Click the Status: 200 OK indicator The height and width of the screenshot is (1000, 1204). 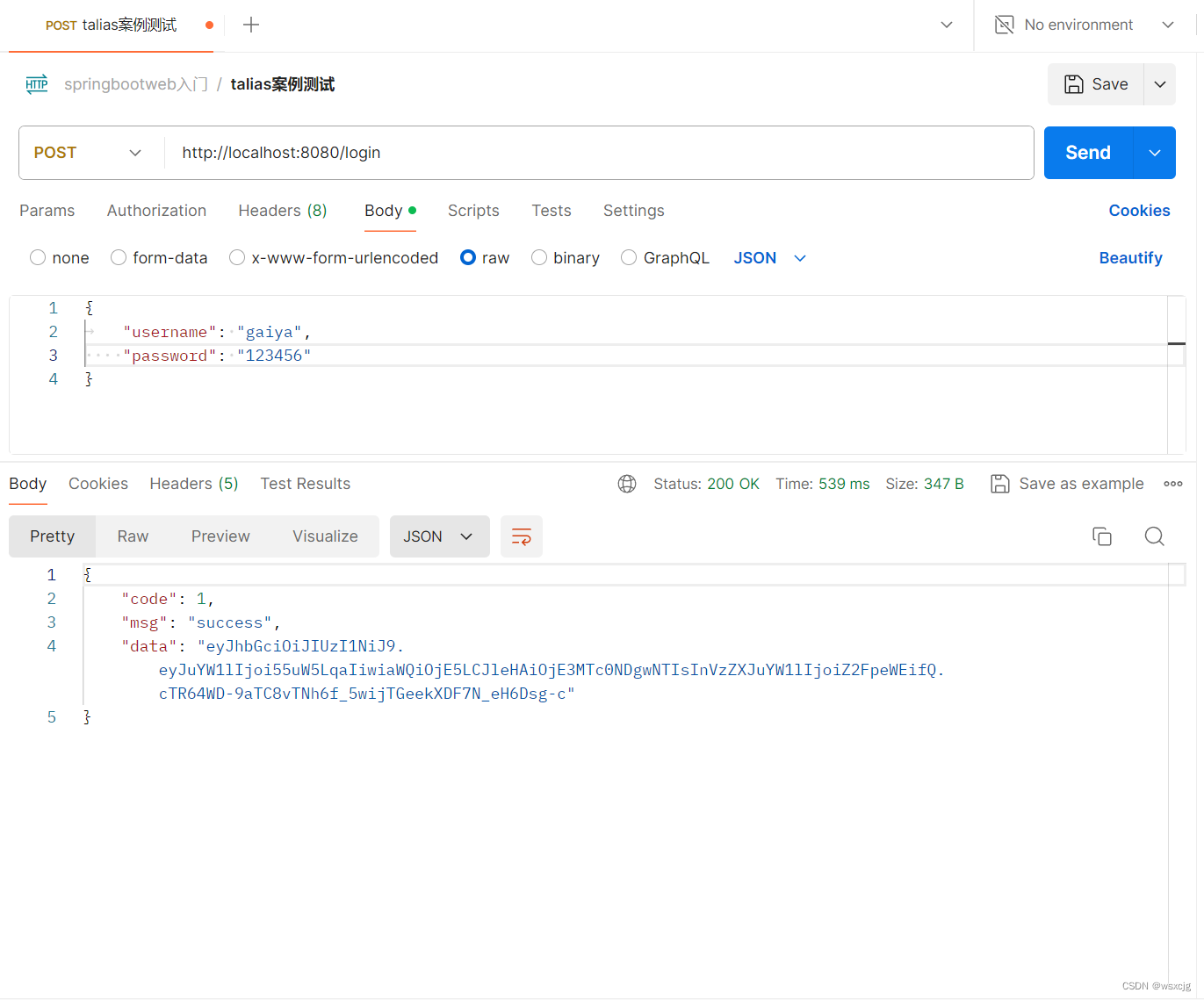(x=707, y=484)
